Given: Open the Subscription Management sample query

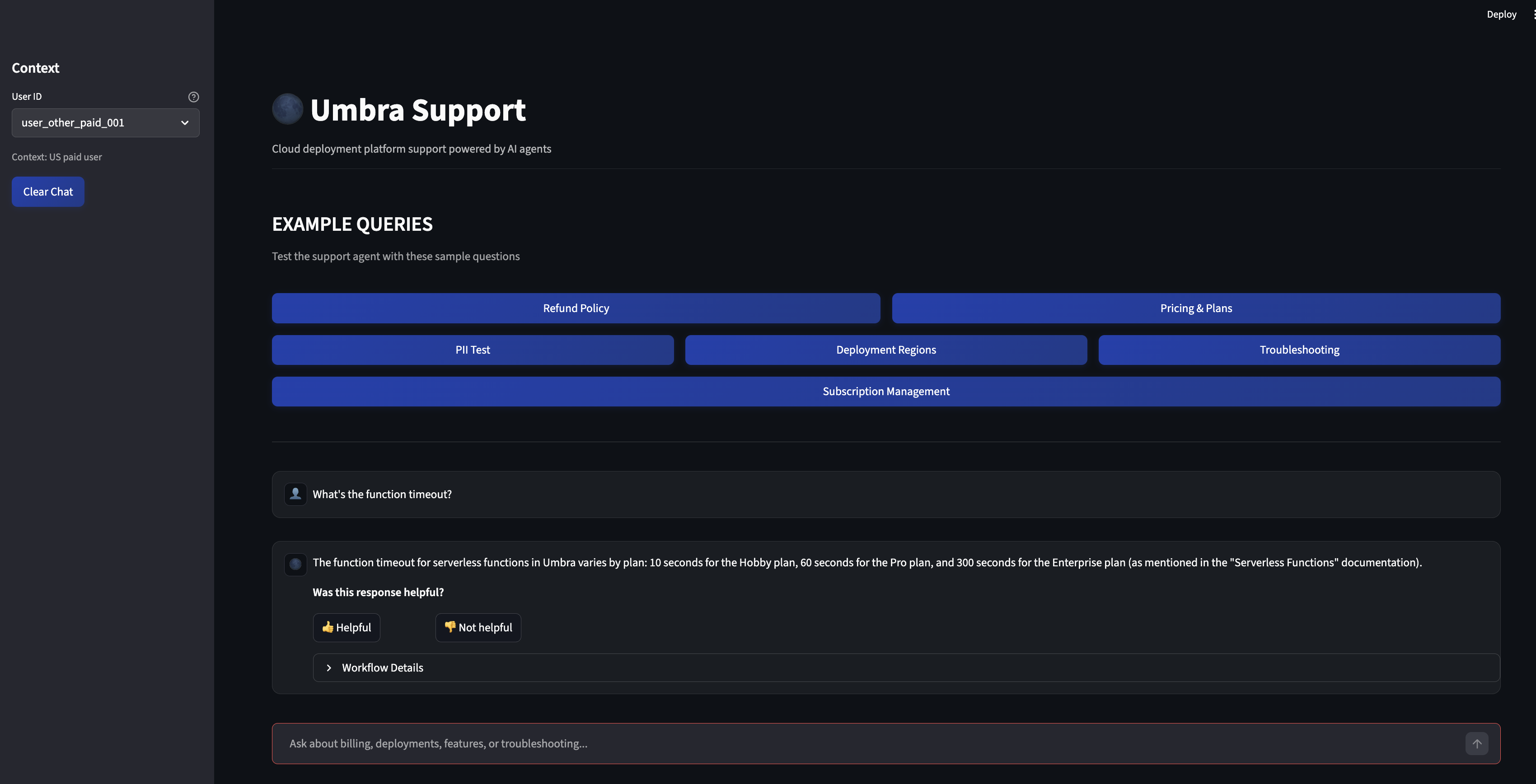Looking at the screenshot, I should pyautogui.click(x=885, y=391).
